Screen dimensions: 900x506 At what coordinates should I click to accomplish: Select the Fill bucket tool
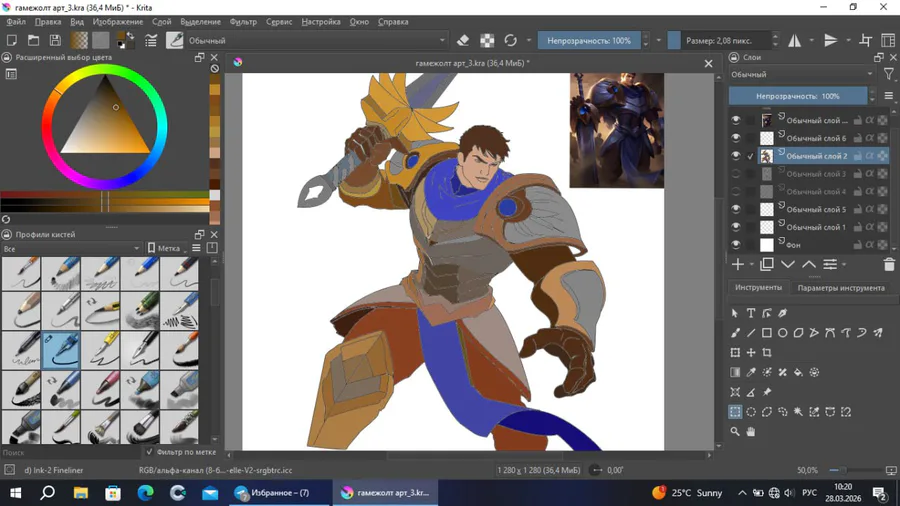[x=798, y=372]
